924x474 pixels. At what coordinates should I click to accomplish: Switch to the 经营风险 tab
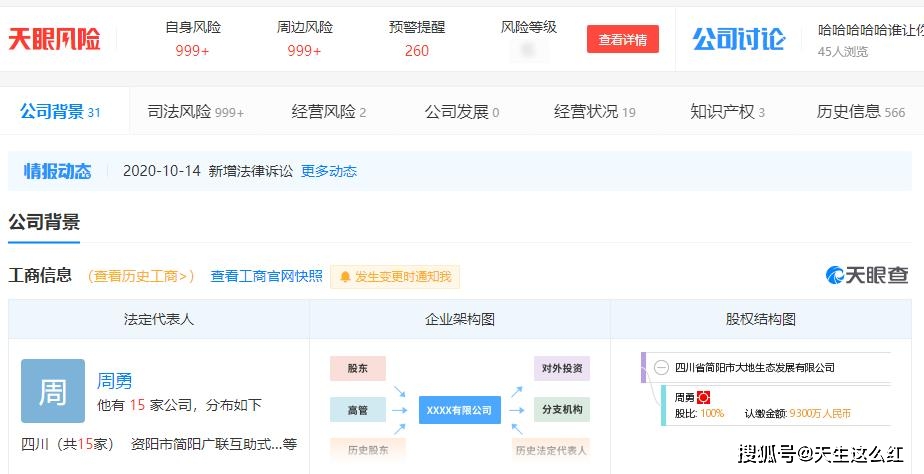pos(329,111)
